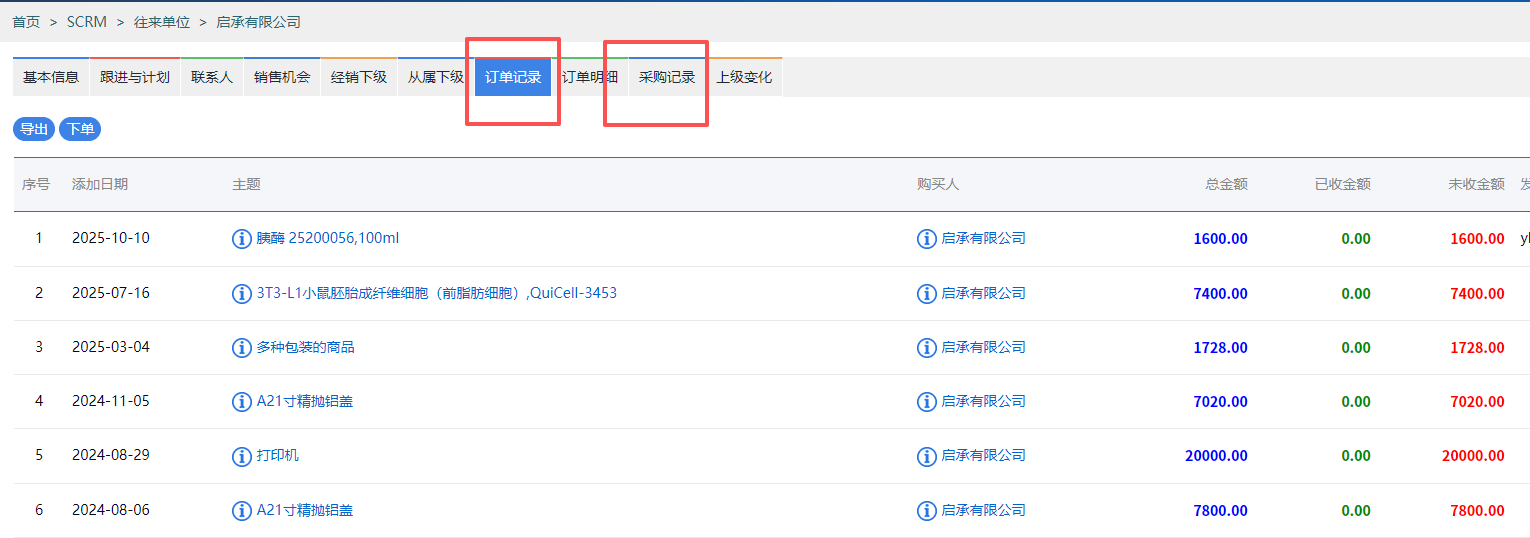Click buyer info icon in row 6
Viewport: 1530px width, 538px height.
[926, 511]
